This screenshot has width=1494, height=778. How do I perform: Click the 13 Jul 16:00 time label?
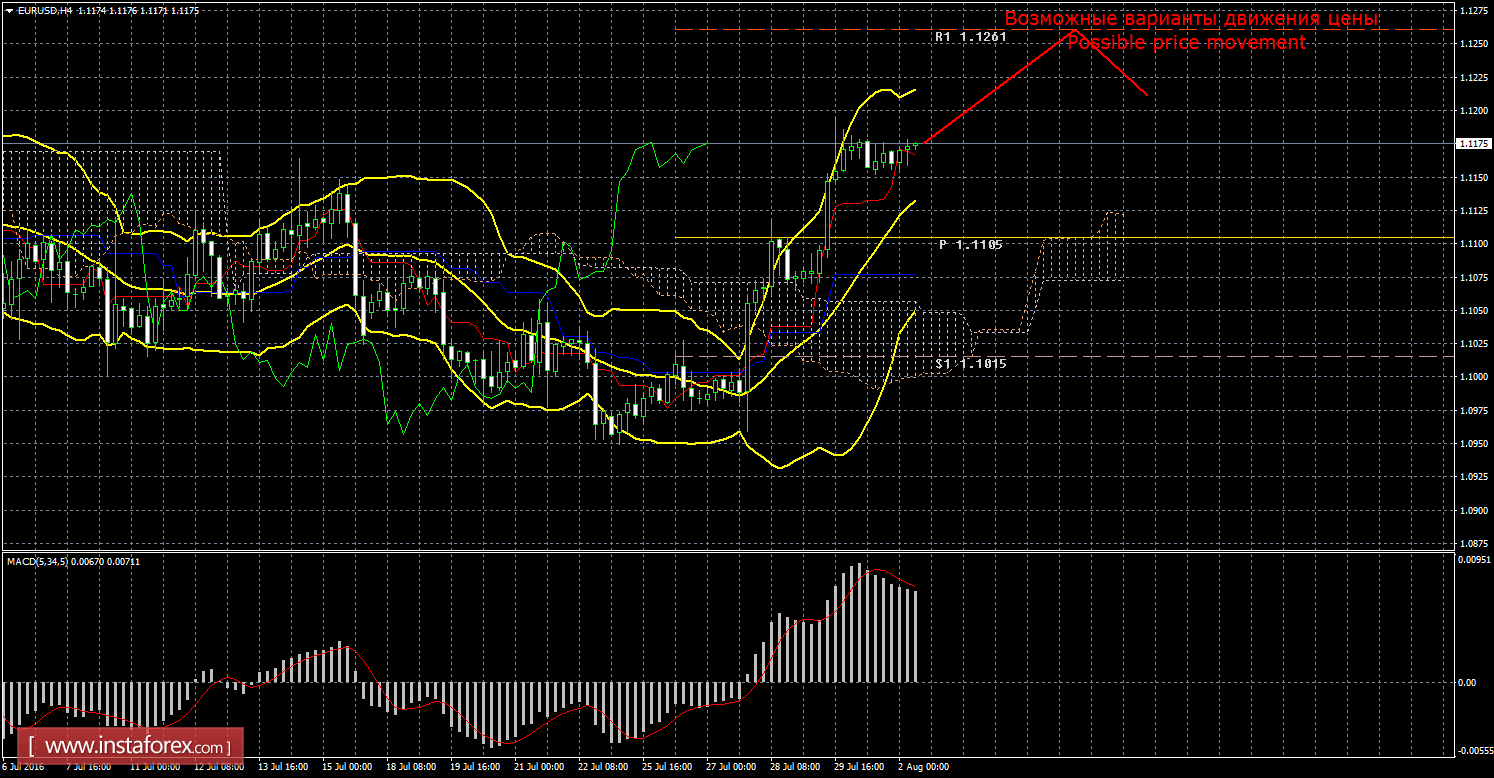click(281, 768)
